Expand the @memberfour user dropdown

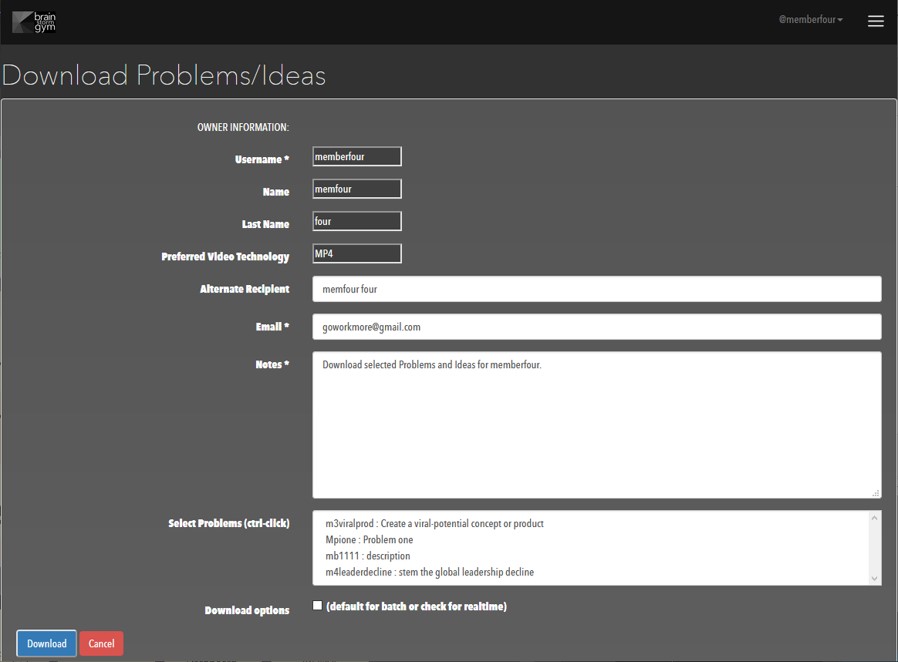(x=810, y=19)
